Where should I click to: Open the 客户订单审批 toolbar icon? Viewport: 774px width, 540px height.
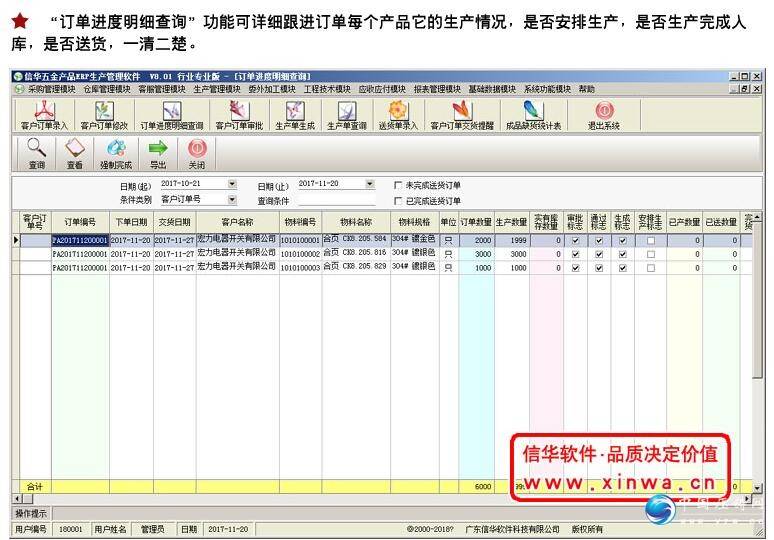239,115
